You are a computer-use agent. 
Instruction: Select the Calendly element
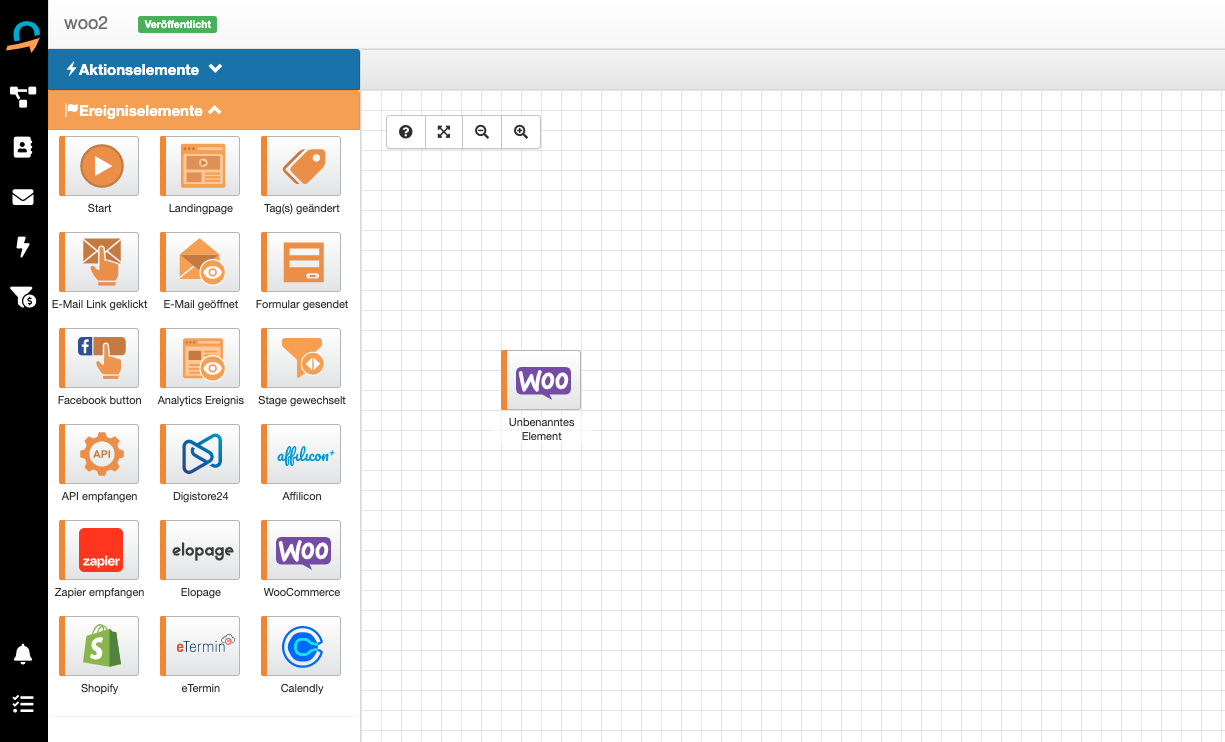(x=301, y=646)
